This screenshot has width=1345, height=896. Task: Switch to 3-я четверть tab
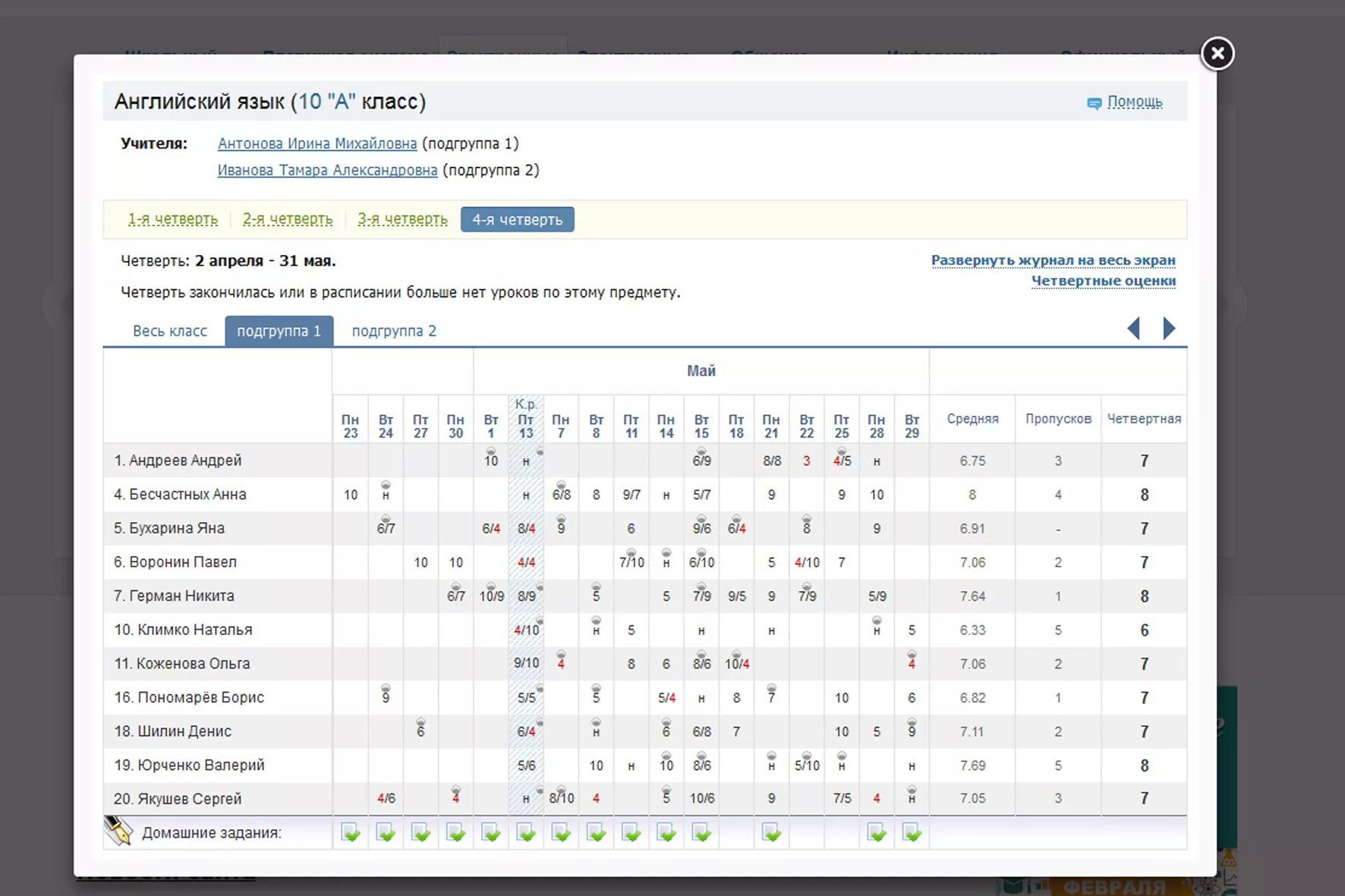402,219
